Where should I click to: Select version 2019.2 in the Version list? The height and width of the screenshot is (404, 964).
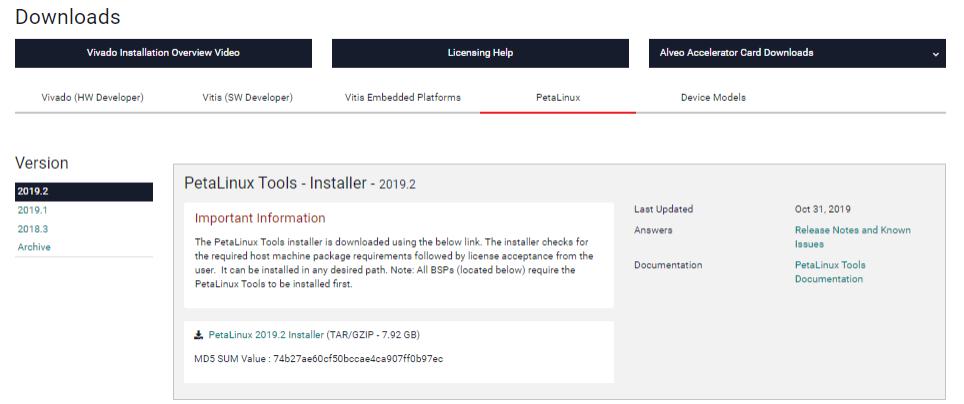pyautogui.click(x=84, y=191)
